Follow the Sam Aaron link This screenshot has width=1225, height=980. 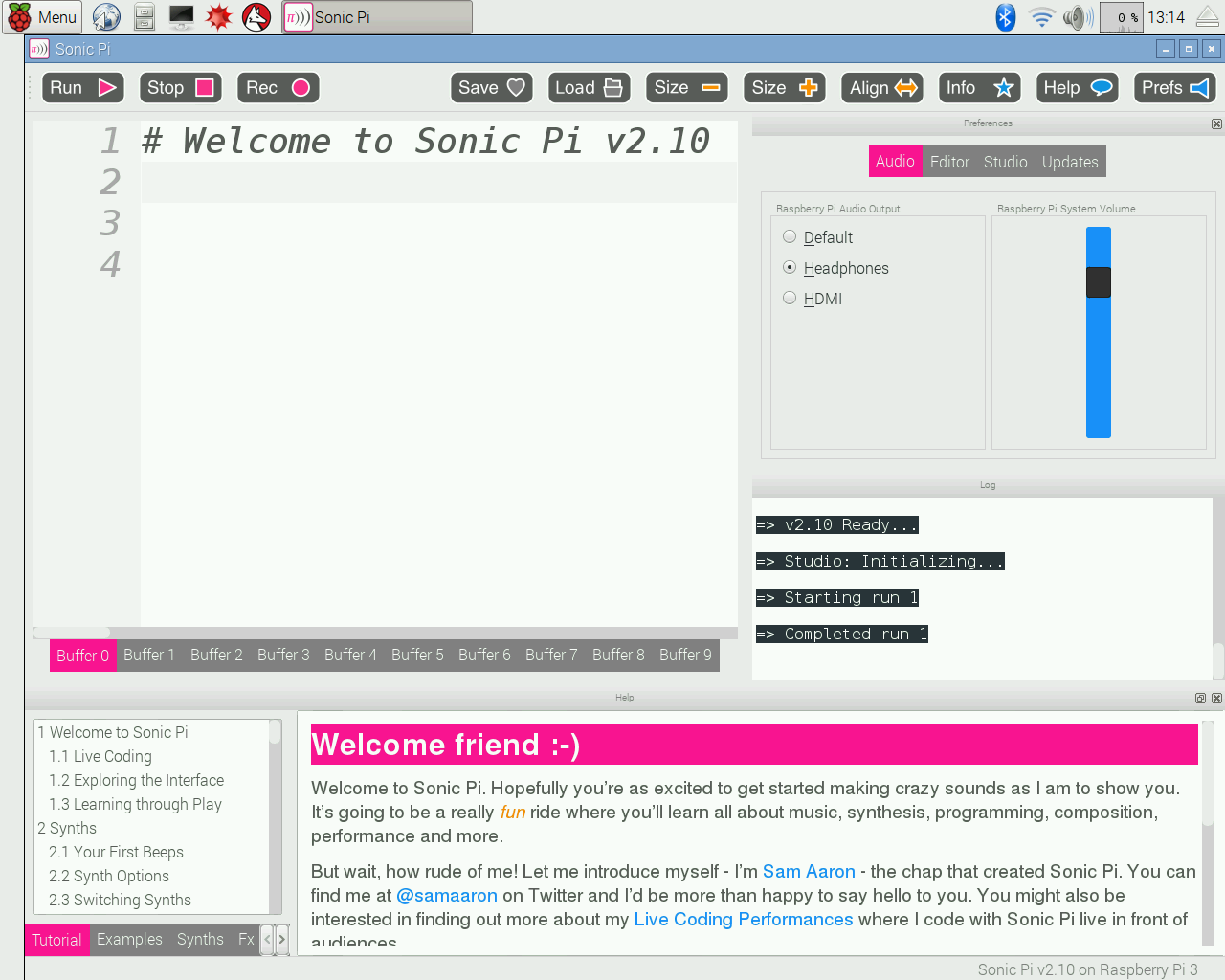tap(809, 871)
